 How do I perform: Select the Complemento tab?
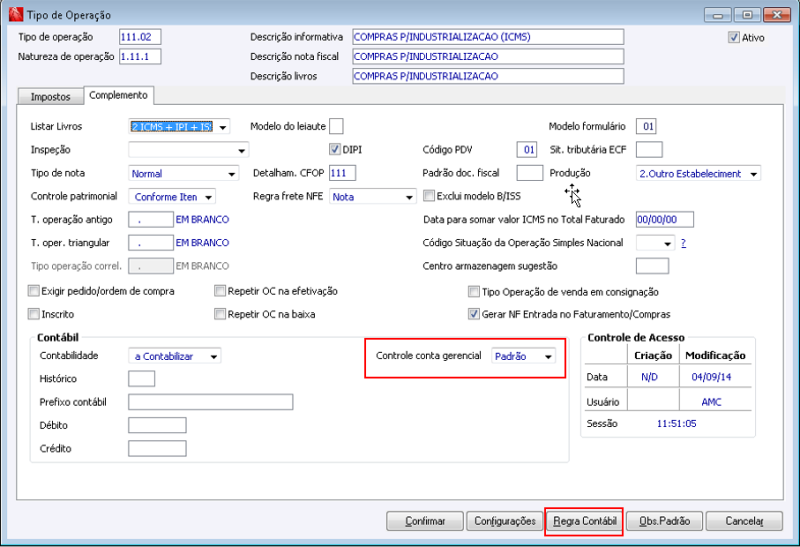tap(118, 95)
